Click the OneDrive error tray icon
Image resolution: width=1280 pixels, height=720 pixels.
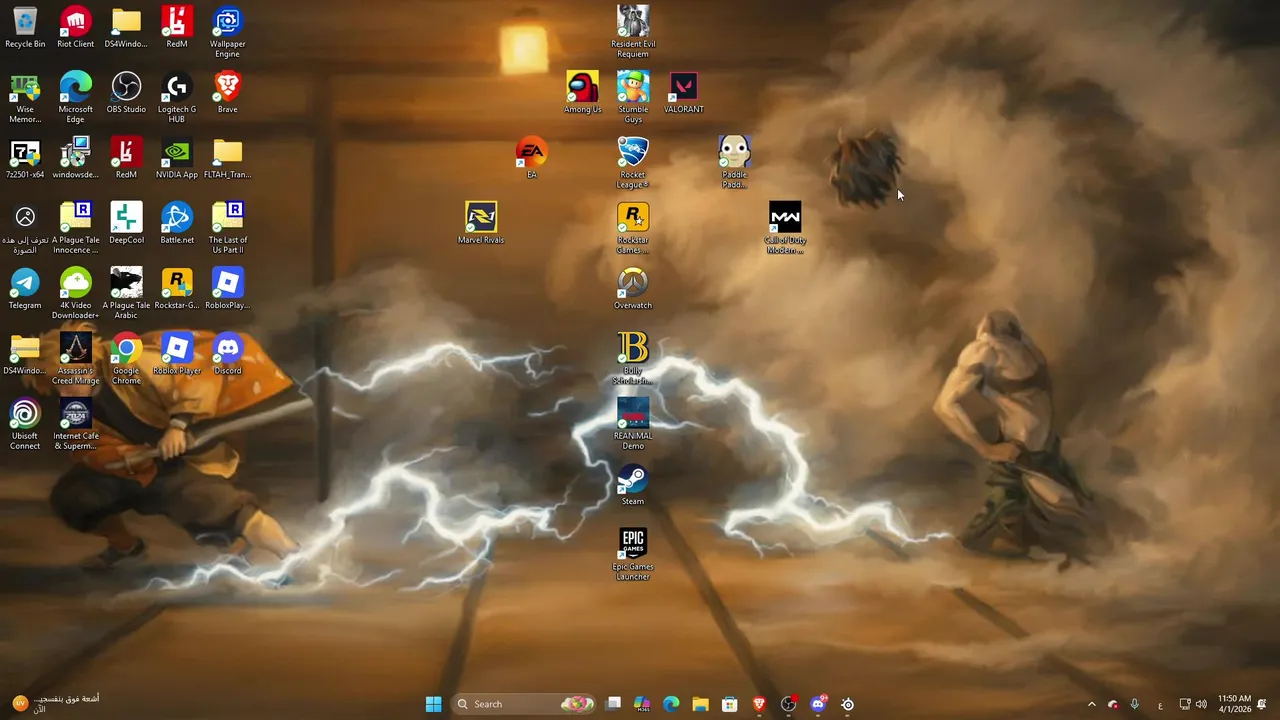(1113, 704)
